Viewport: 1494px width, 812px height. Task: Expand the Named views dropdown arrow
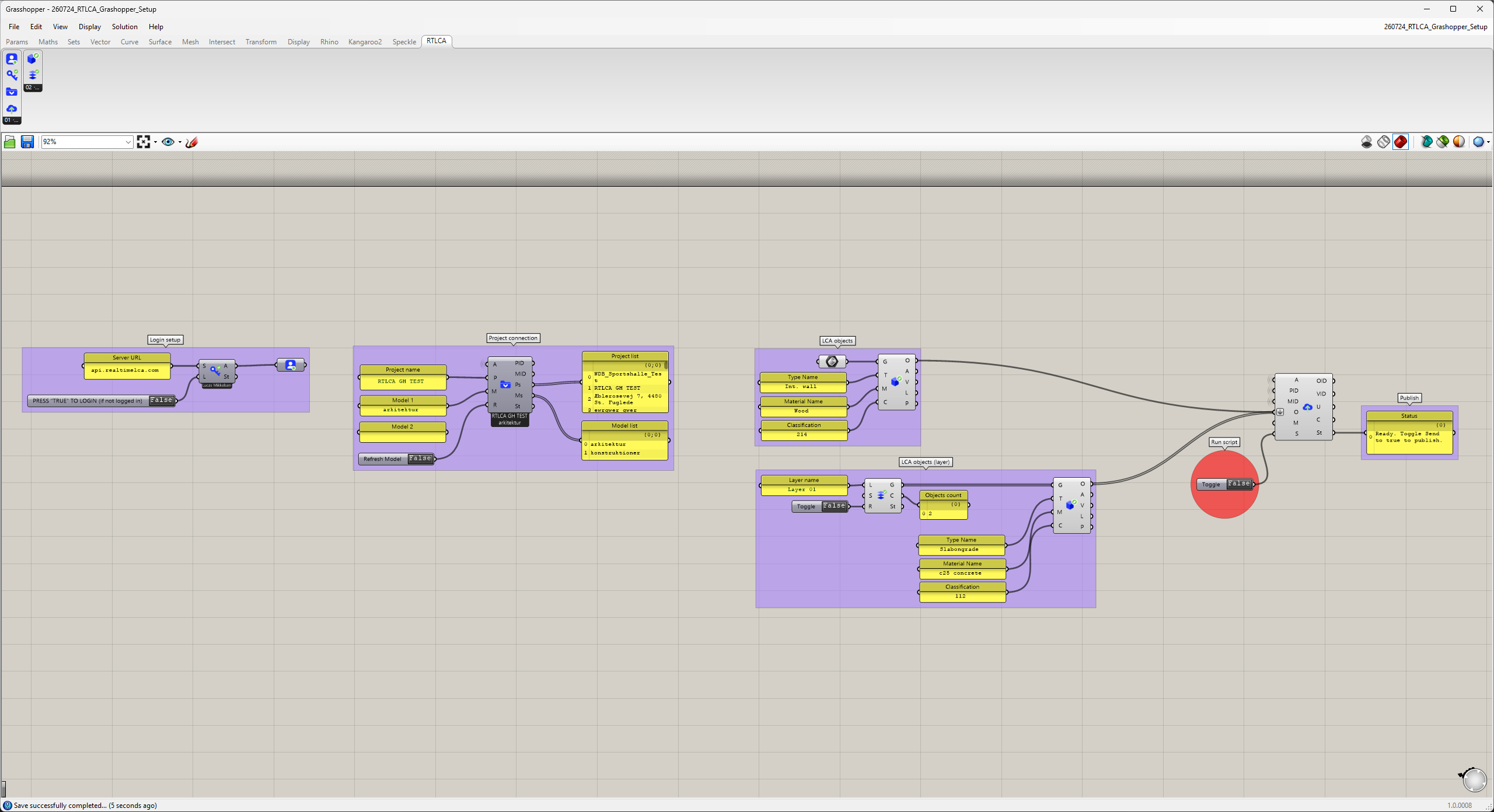pyautogui.click(x=180, y=142)
